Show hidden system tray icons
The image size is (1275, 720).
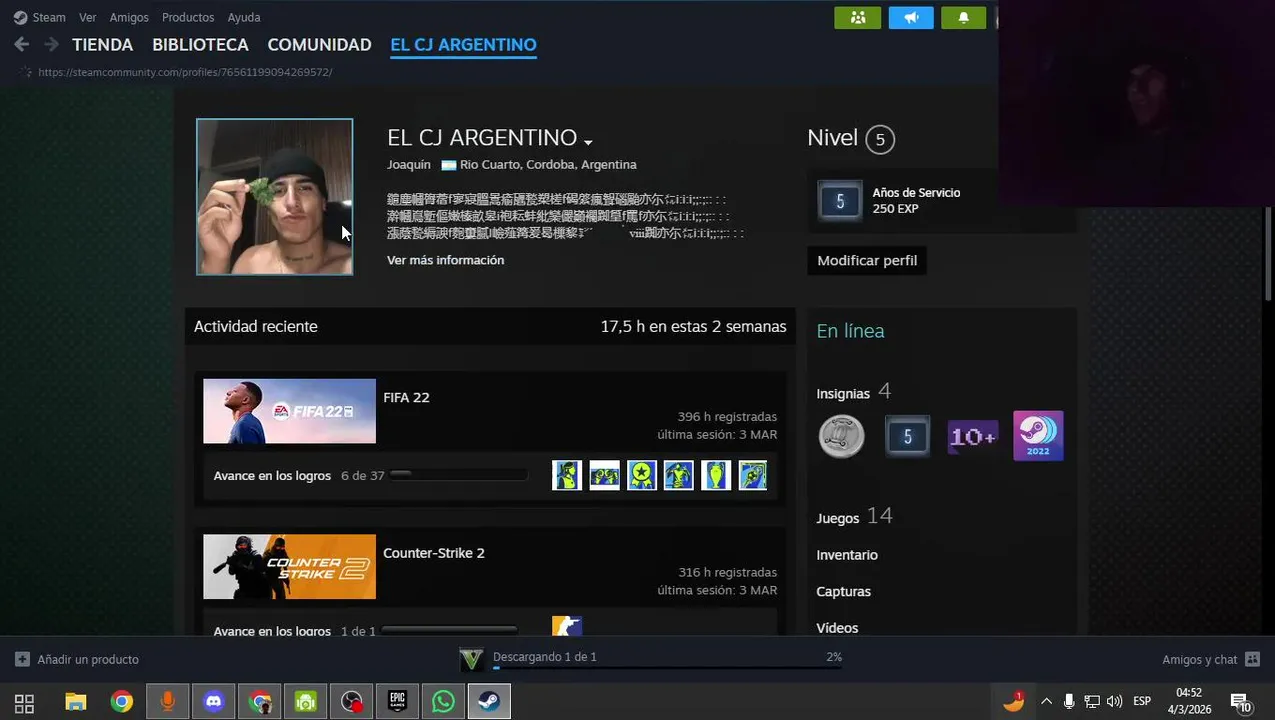coord(1046,702)
